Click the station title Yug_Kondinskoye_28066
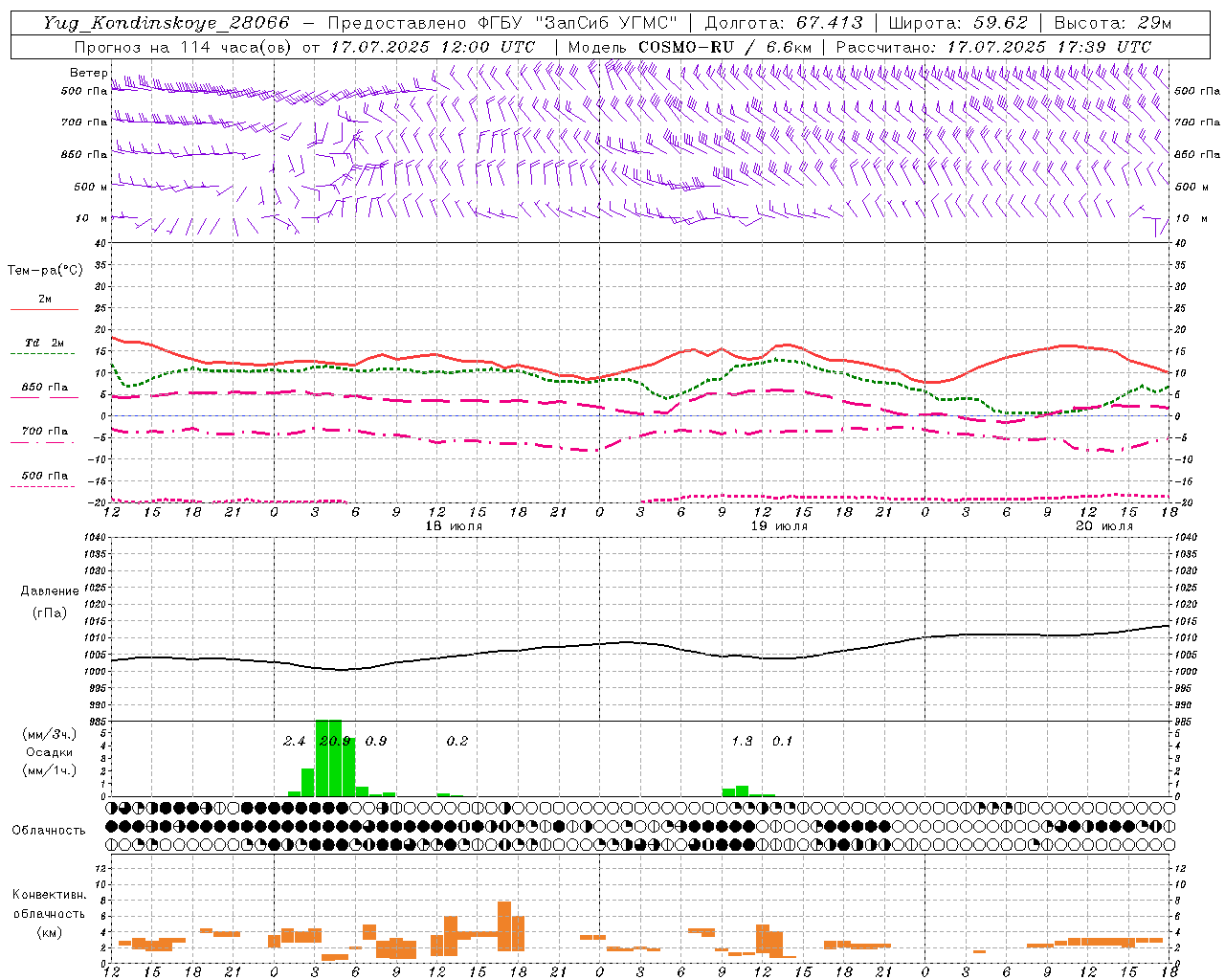This screenshot has height=980, width=1225. (167, 23)
